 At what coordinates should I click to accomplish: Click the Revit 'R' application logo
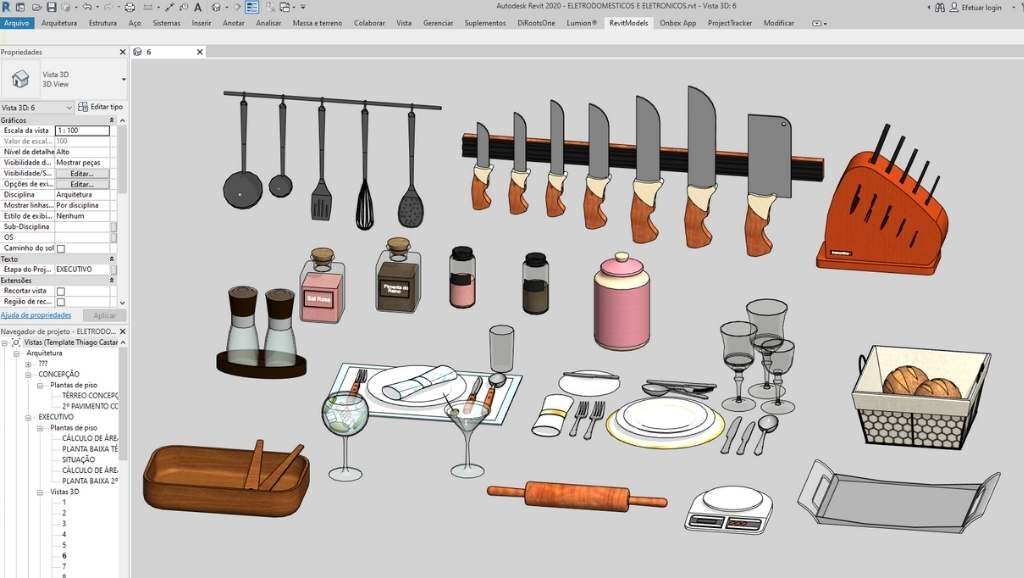click(x=7, y=7)
